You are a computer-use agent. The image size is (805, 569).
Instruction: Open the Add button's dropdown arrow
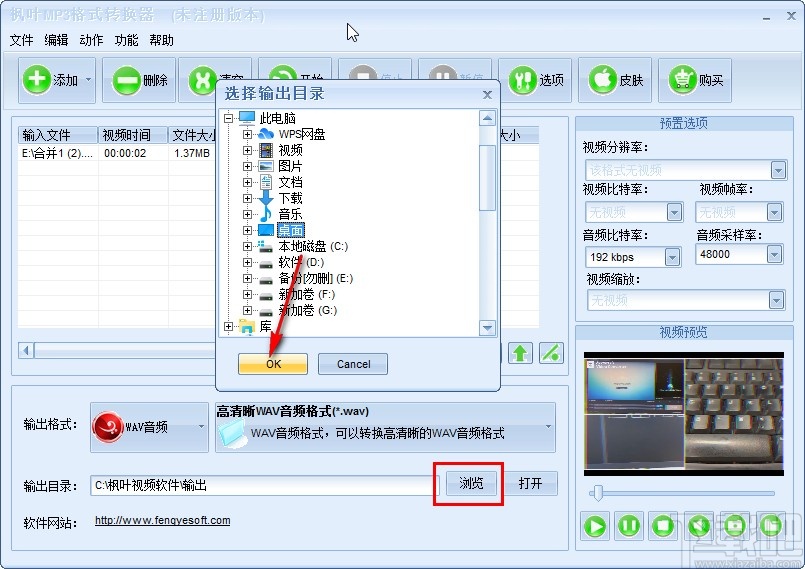click(88, 80)
